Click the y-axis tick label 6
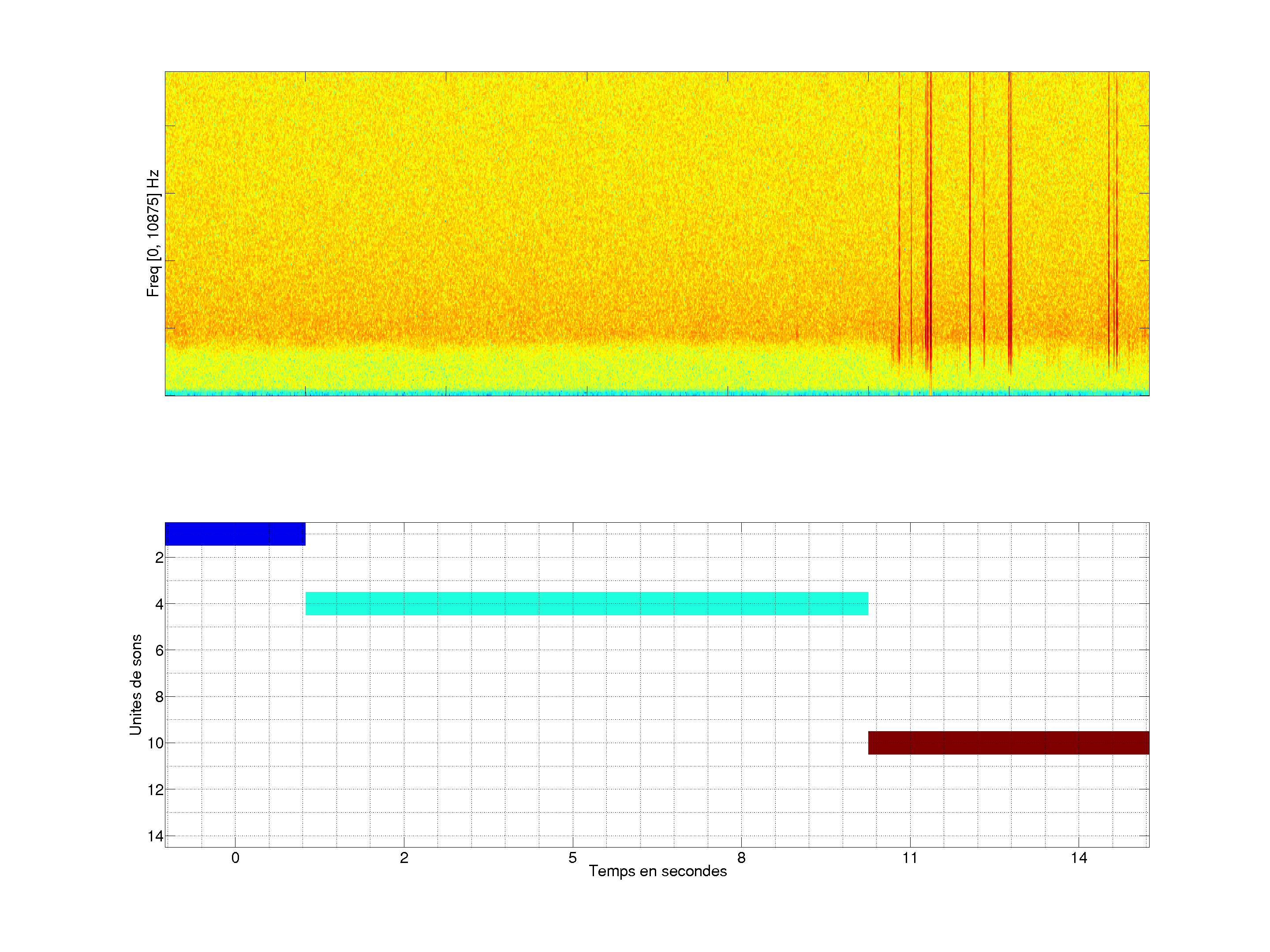Image resolution: width=1270 pixels, height=952 pixels. (159, 650)
